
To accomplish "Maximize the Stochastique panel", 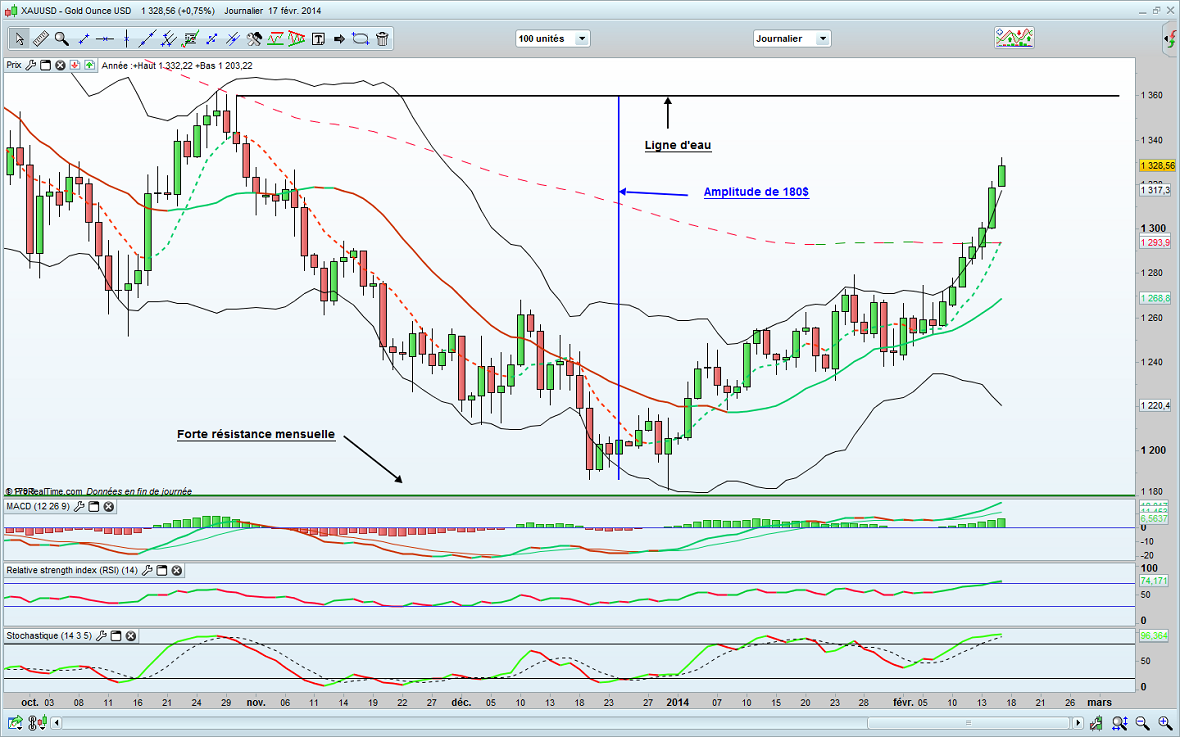I will pos(115,635).
